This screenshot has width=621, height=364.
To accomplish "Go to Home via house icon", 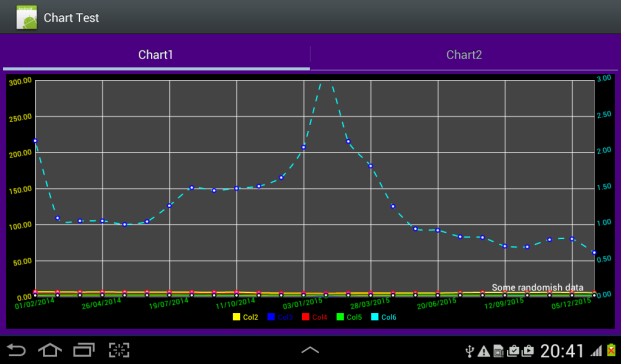I will point(50,350).
